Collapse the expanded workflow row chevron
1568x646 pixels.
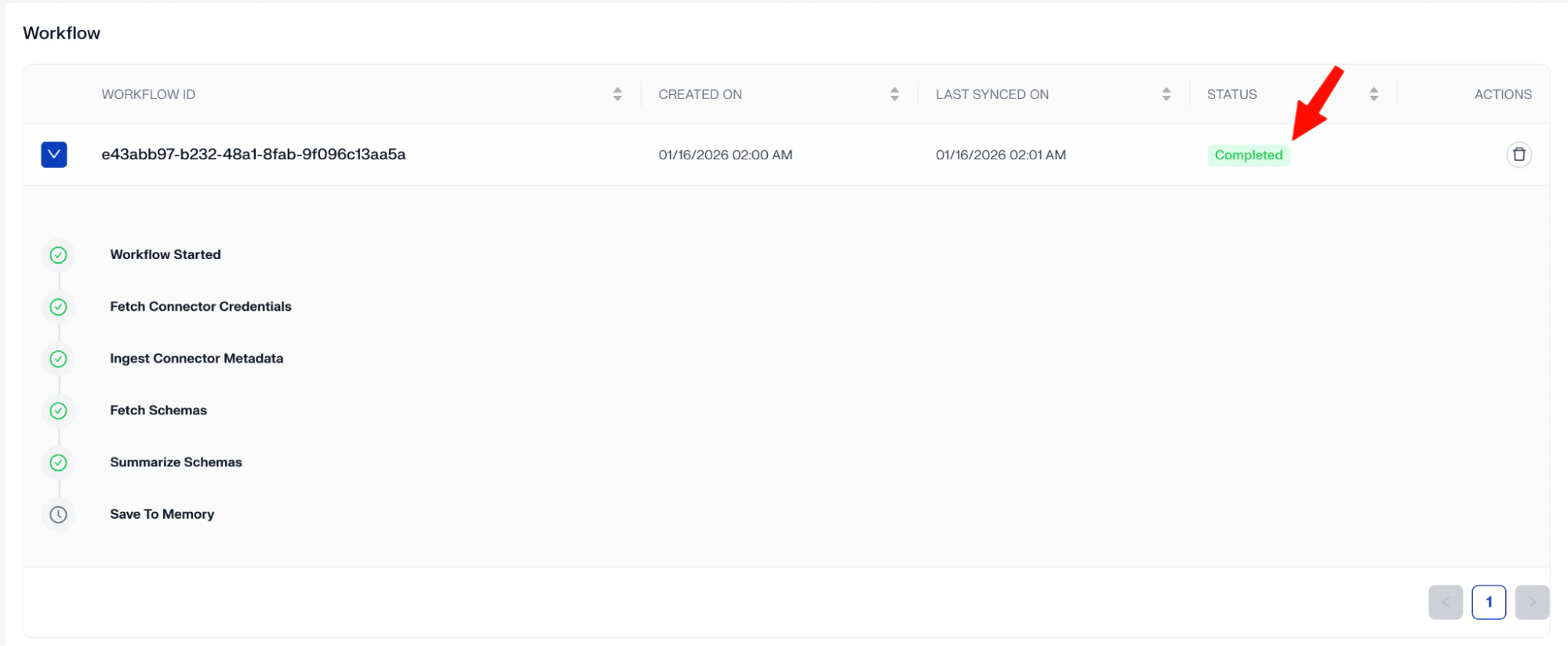54,155
